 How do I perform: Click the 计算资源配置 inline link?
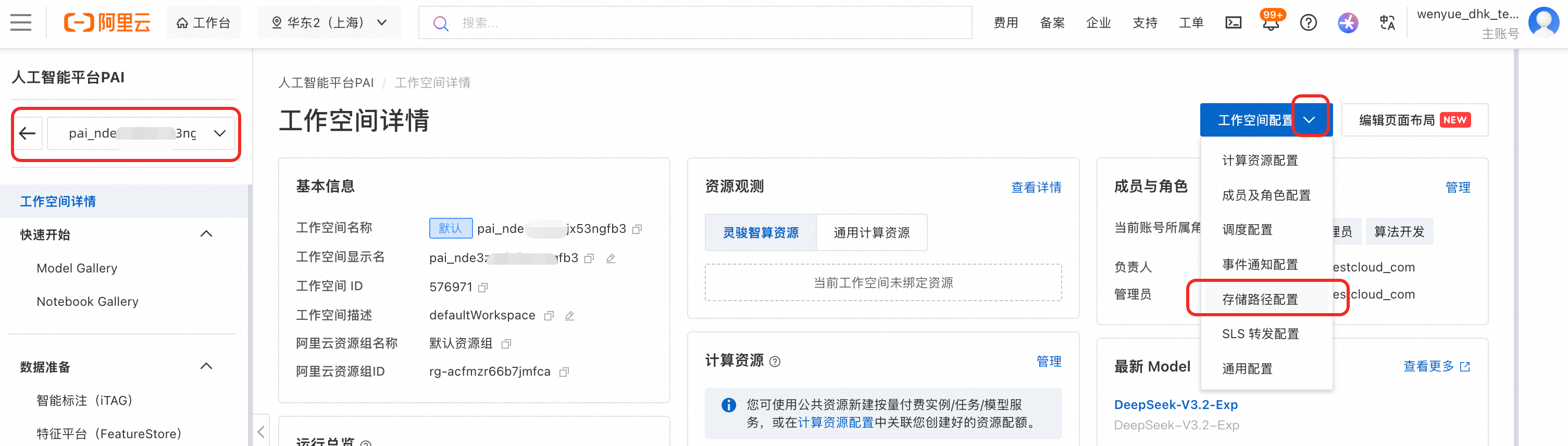[835, 422]
